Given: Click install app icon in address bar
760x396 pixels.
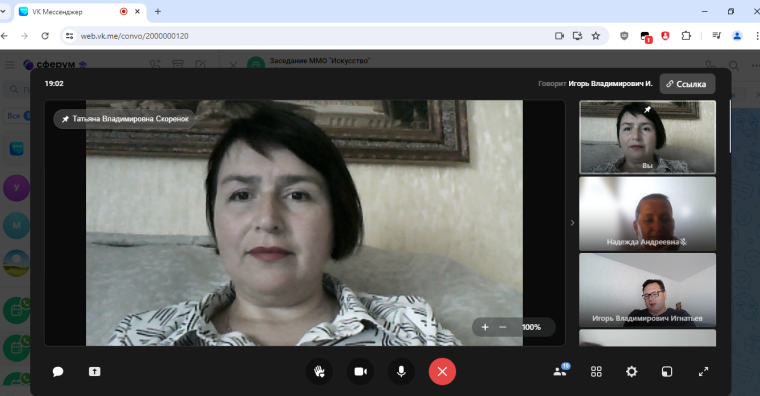Looking at the screenshot, I should tap(577, 36).
